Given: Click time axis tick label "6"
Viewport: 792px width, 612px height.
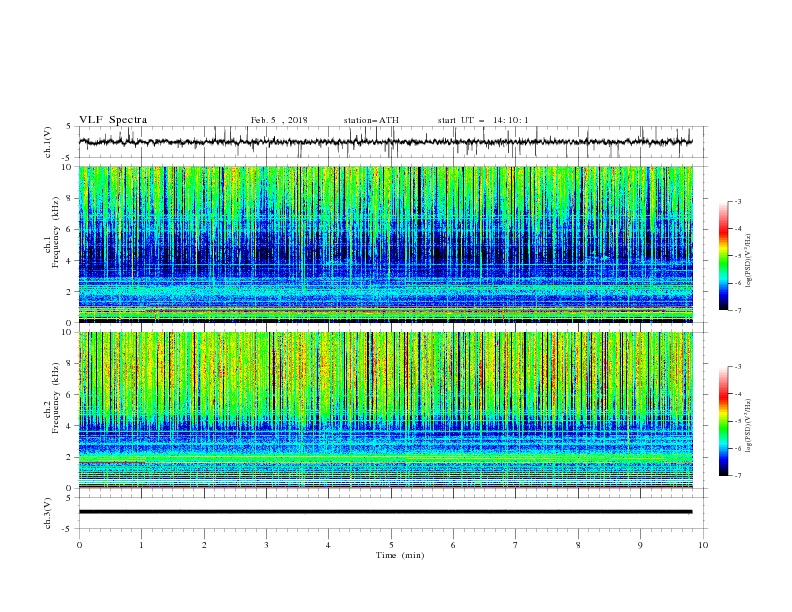Looking at the screenshot, I should pos(453,545).
